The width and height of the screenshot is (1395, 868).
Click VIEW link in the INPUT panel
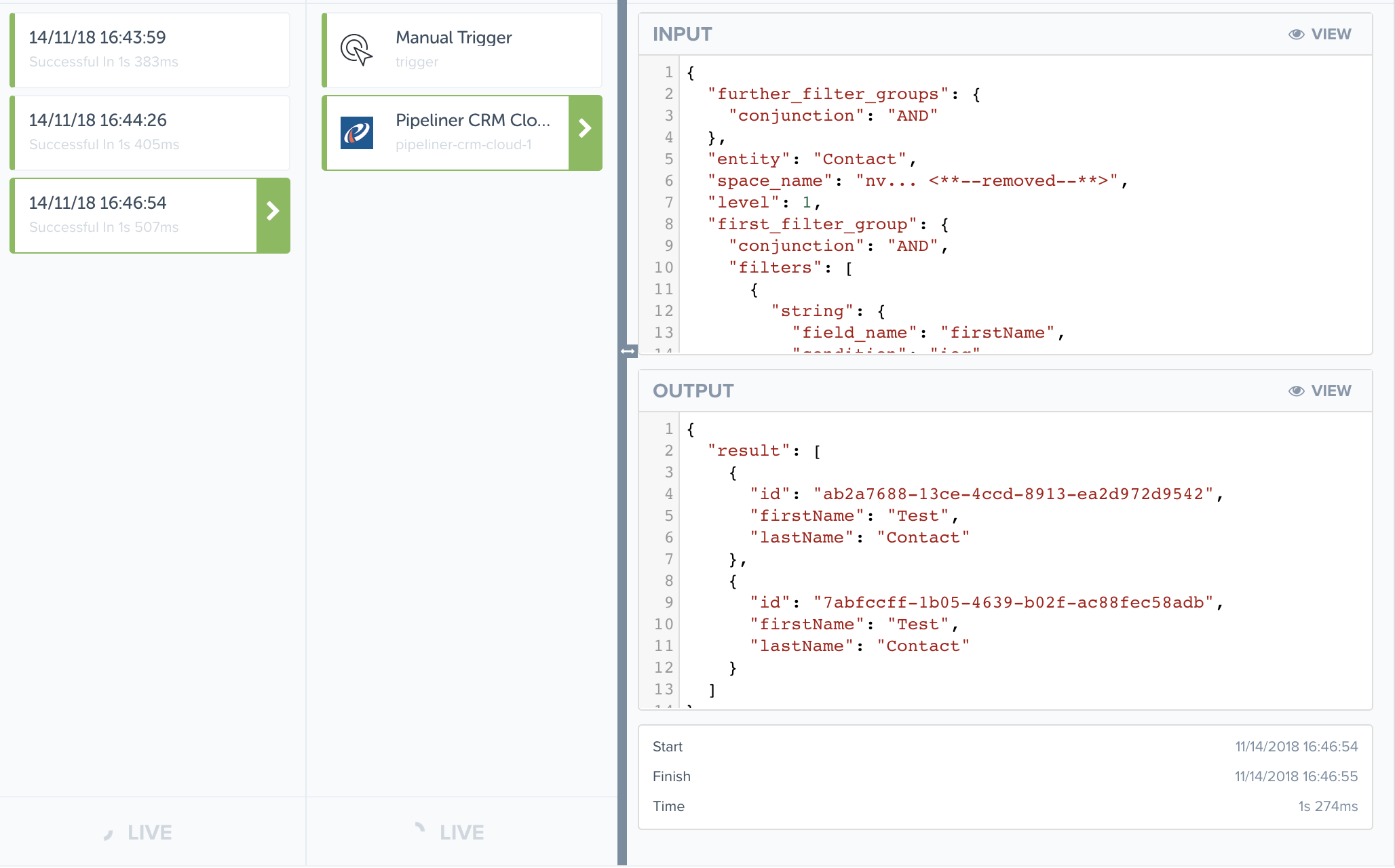point(1331,35)
